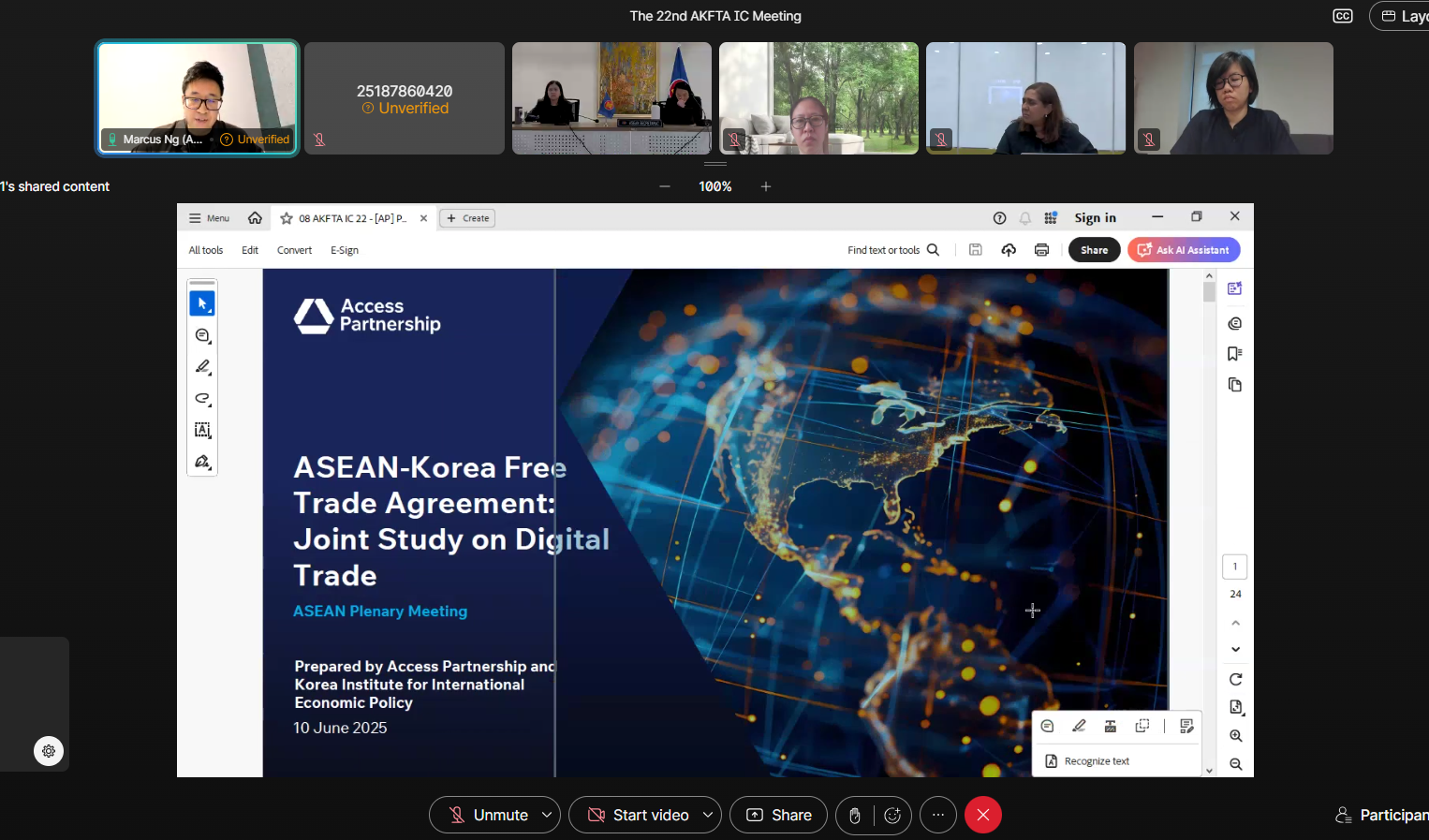Share content using the meeting Share button
The width and height of the screenshot is (1429, 840).
(x=778, y=815)
